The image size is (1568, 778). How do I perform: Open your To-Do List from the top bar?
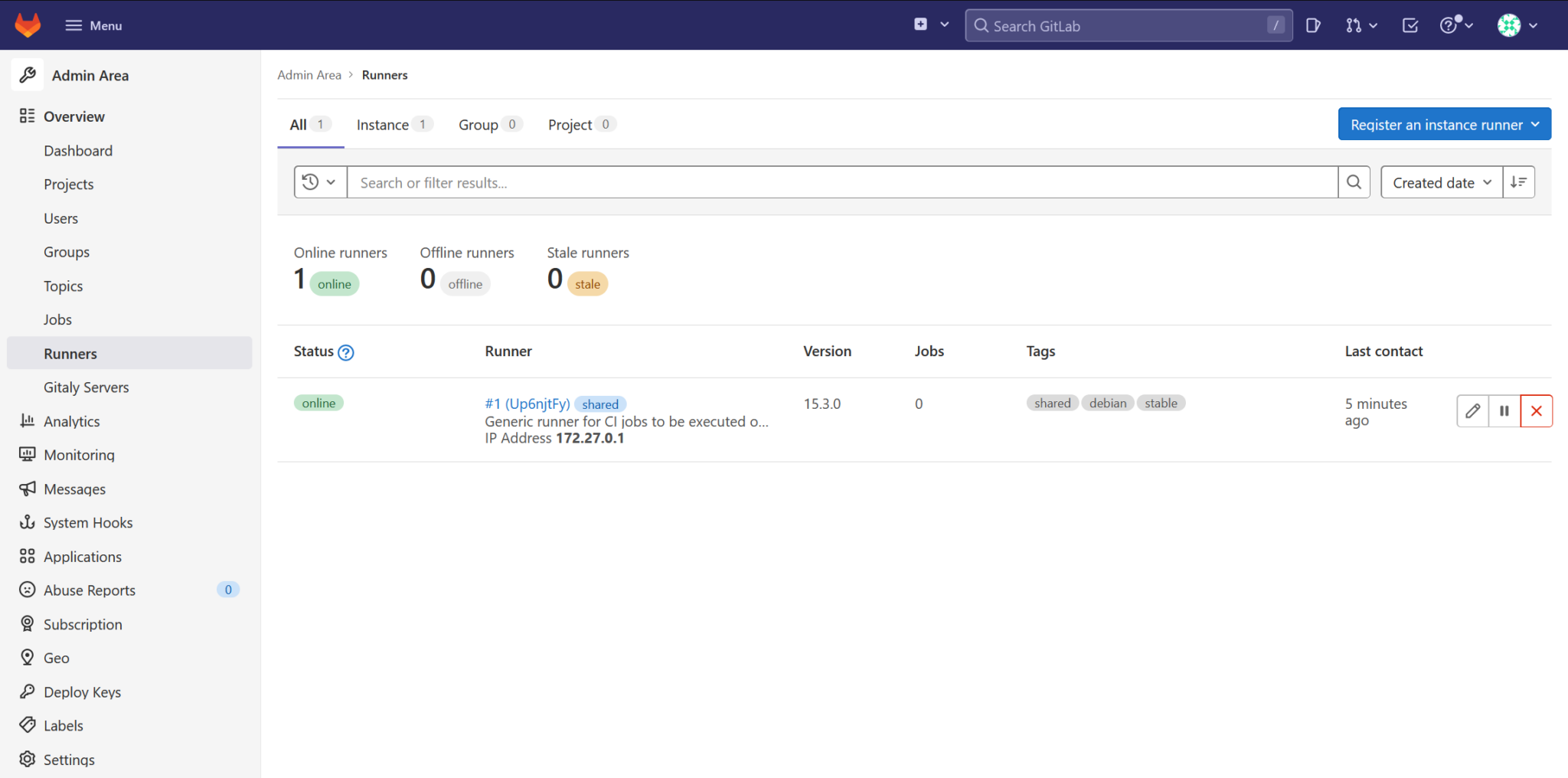1410,25
